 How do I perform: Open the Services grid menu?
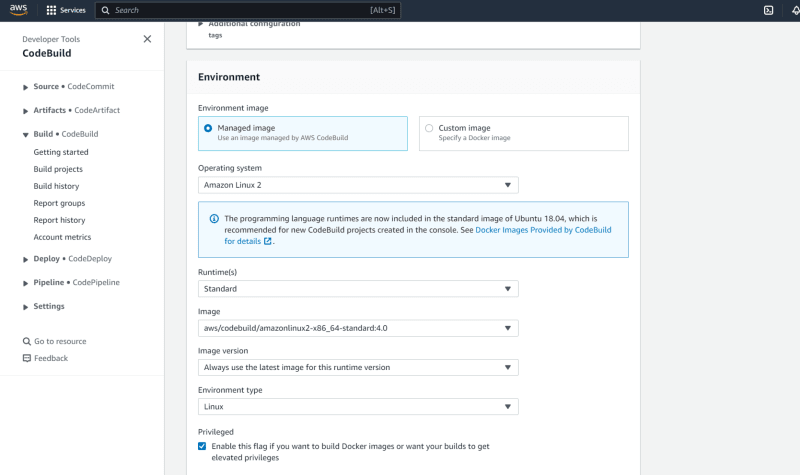51,10
